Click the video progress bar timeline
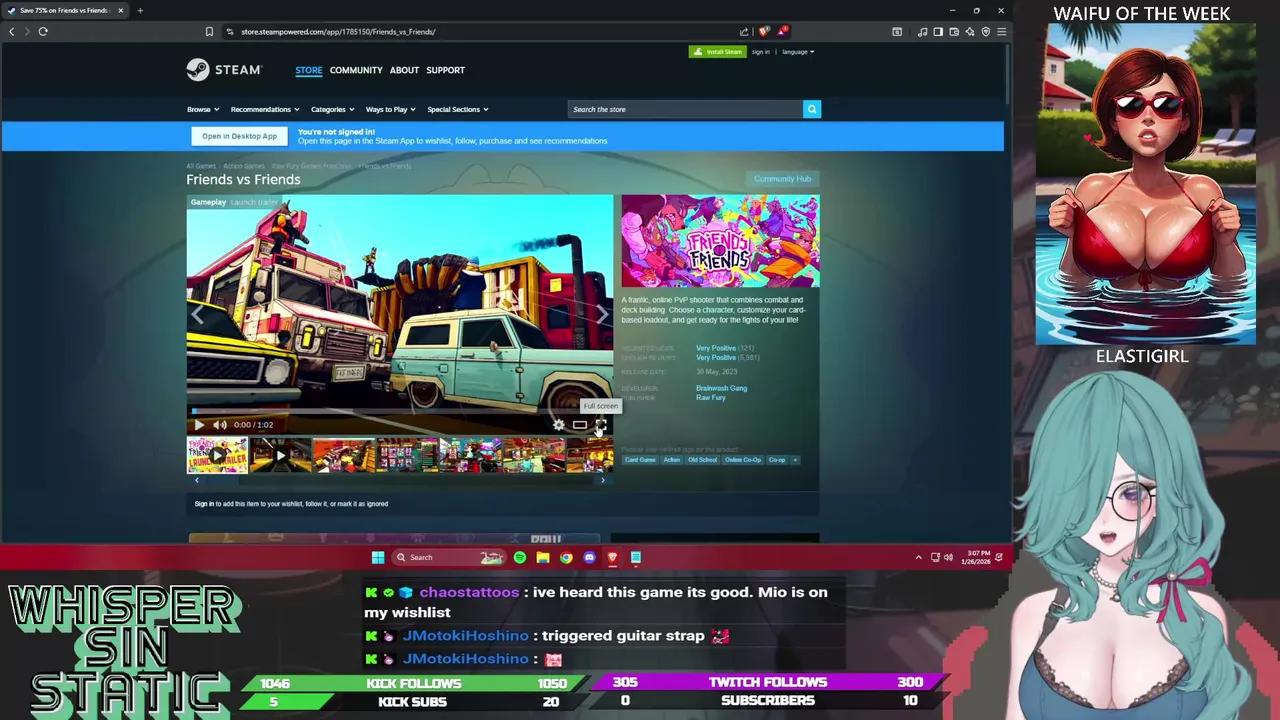The width and height of the screenshot is (1280, 720). (x=400, y=409)
